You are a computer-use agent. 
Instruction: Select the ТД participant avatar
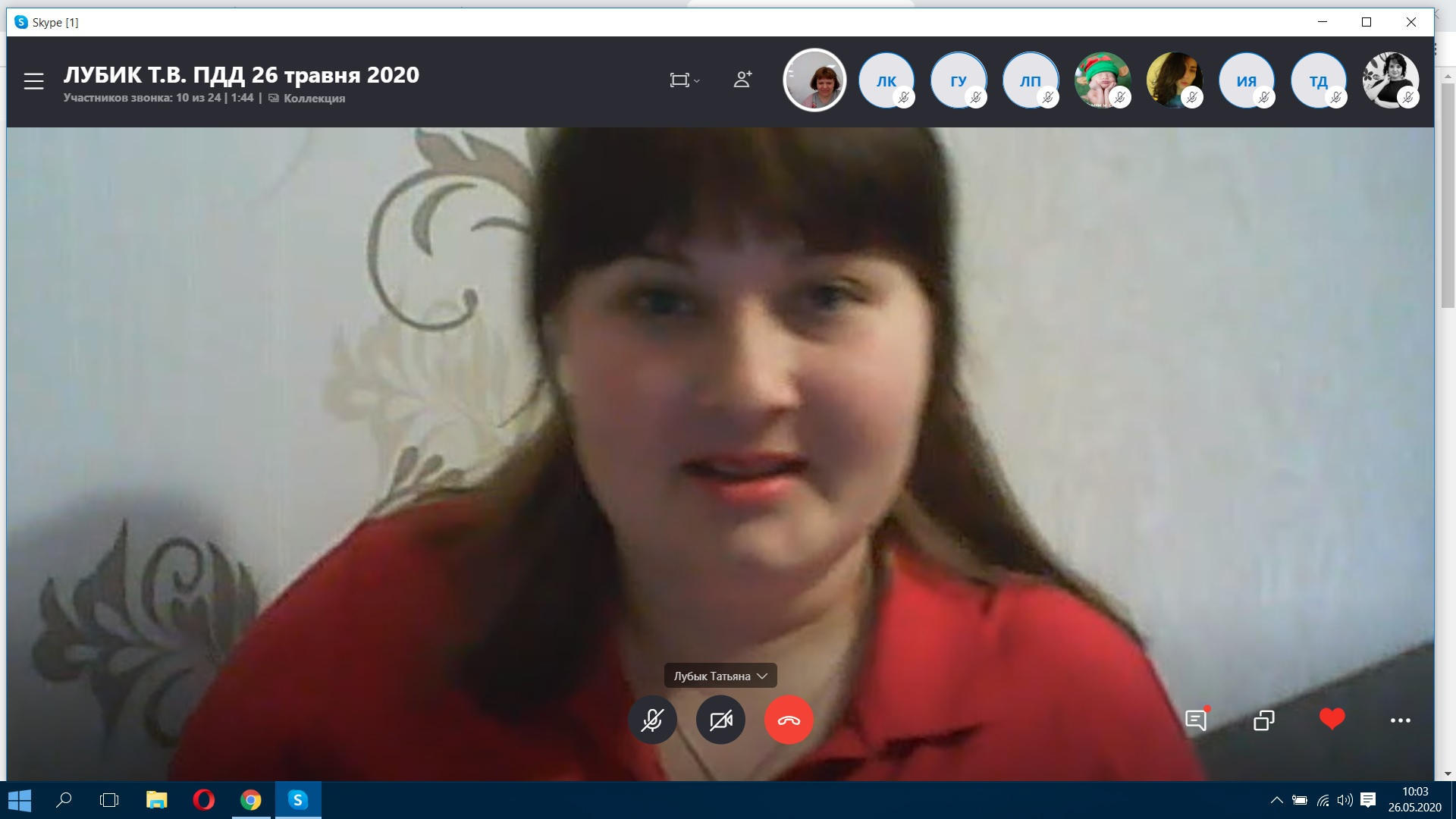coord(1318,80)
